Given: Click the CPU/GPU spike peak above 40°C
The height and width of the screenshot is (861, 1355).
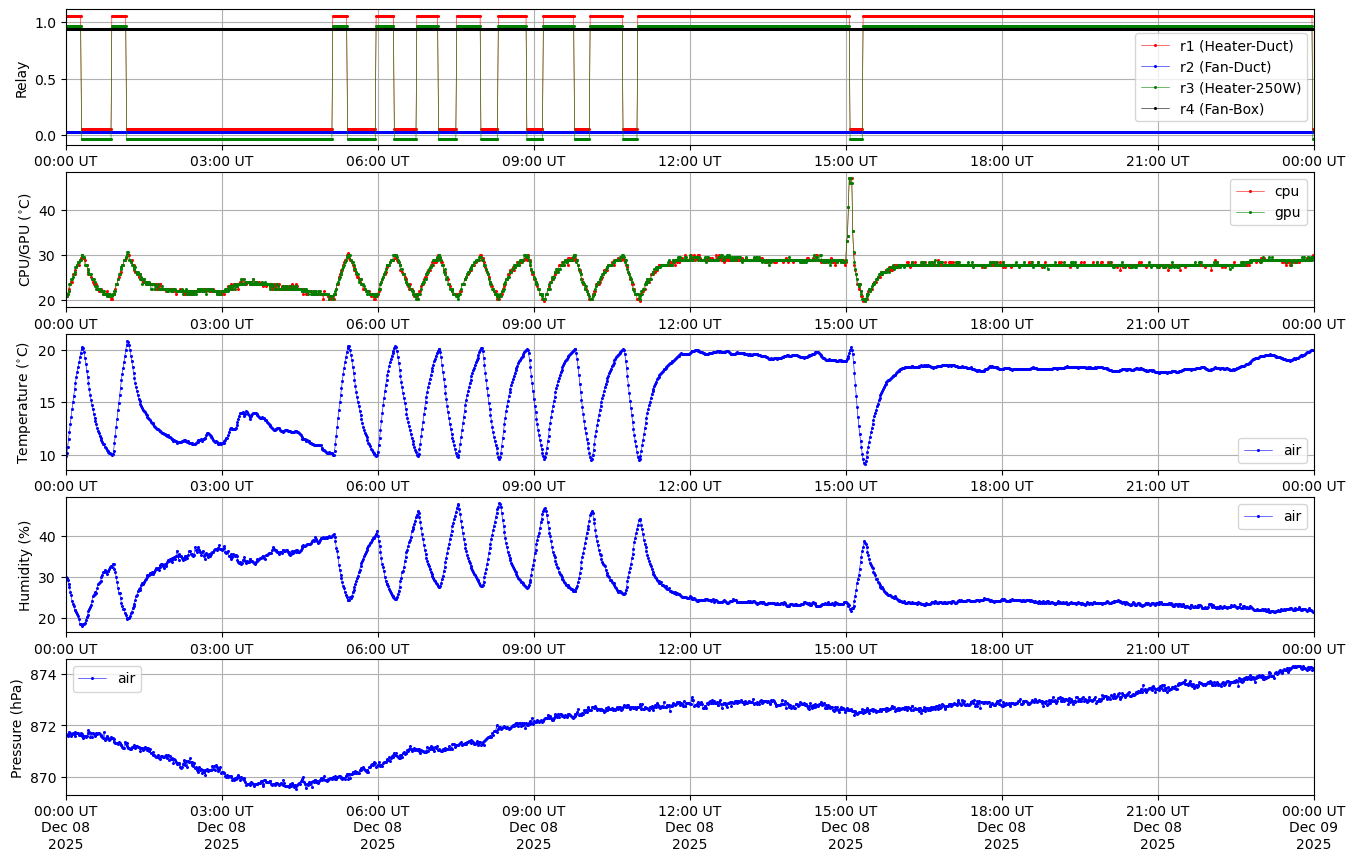Looking at the screenshot, I should (850, 180).
